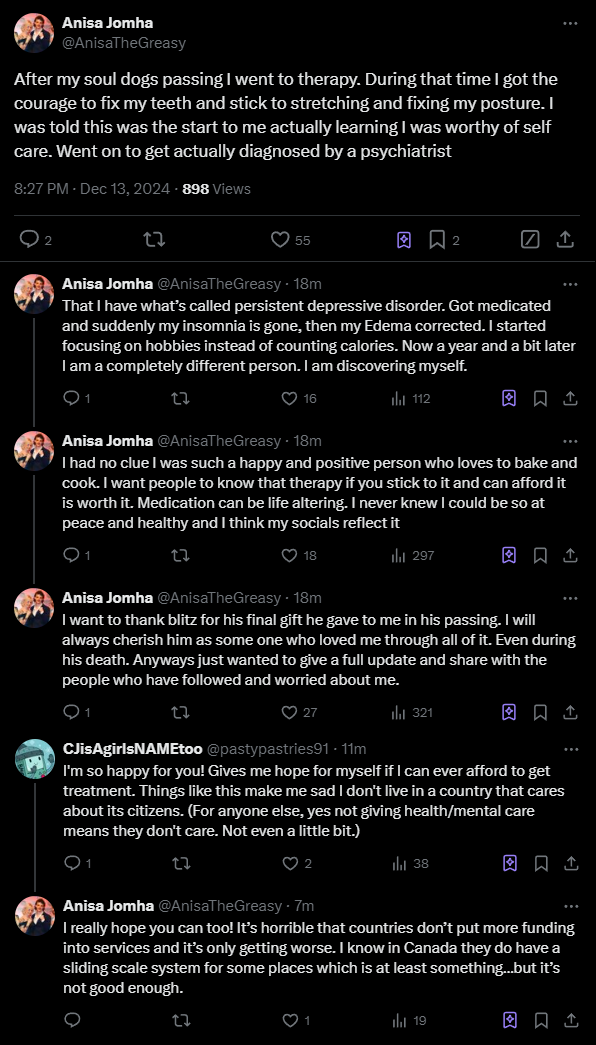Share the reply showing 297 views
This screenshot has width=596, height=1045.
pos(571,555)
